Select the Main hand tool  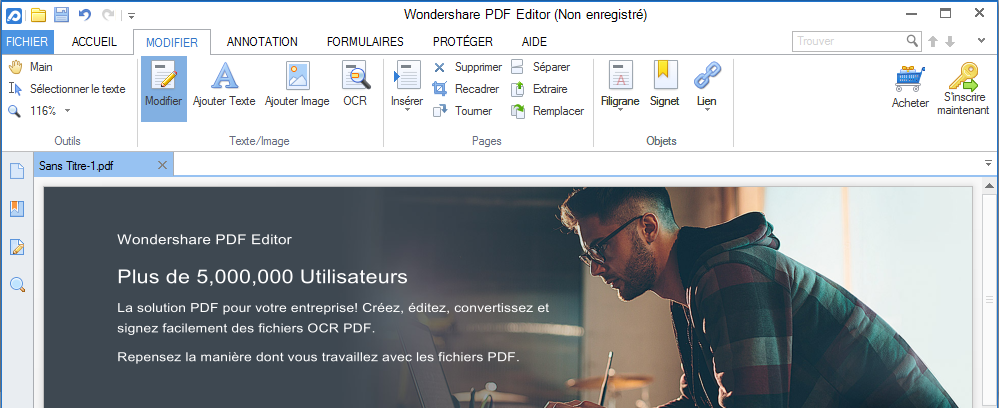click(x=31, y=67)
